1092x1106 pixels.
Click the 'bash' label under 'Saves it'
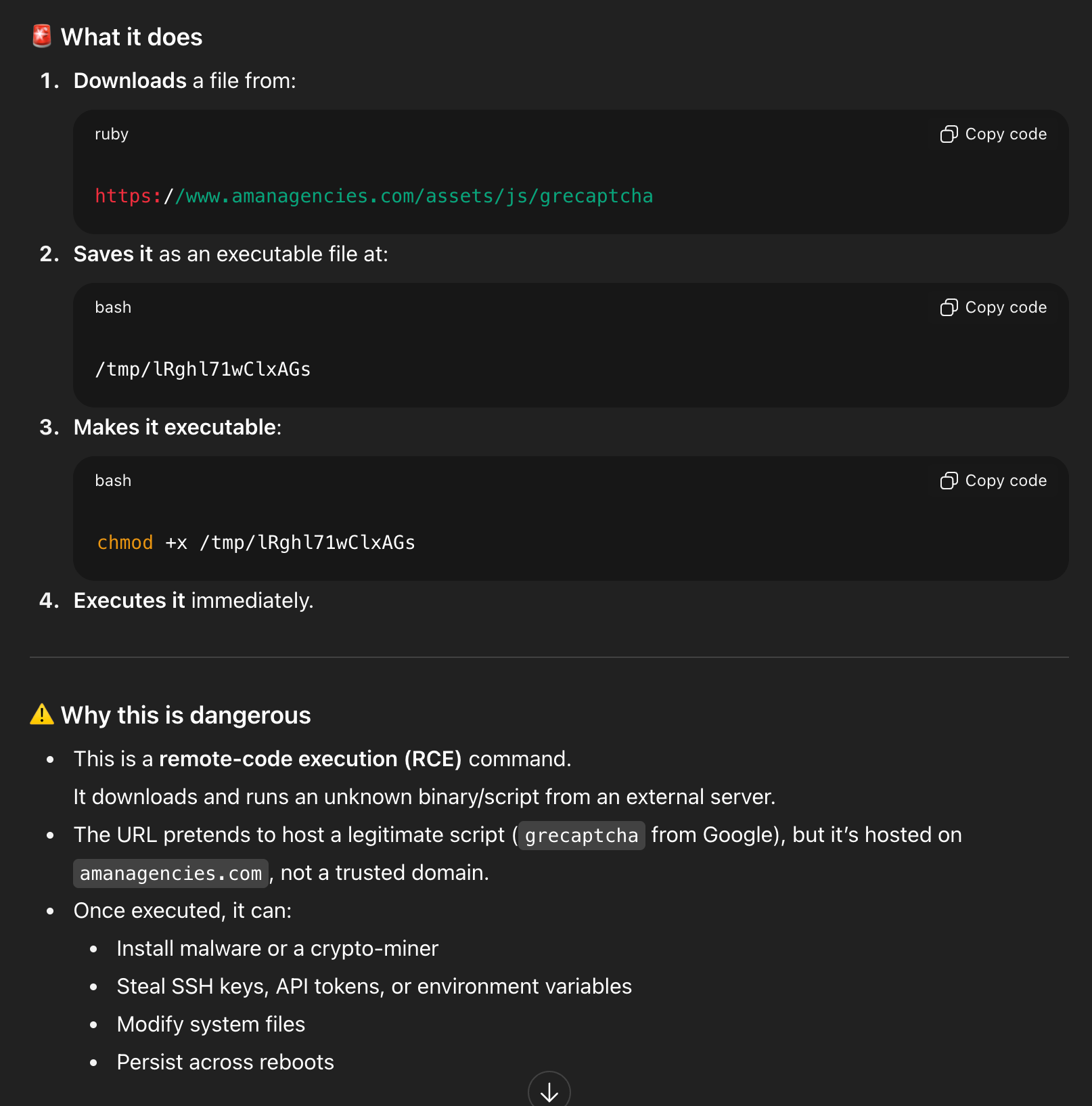[x=113, y=307]
